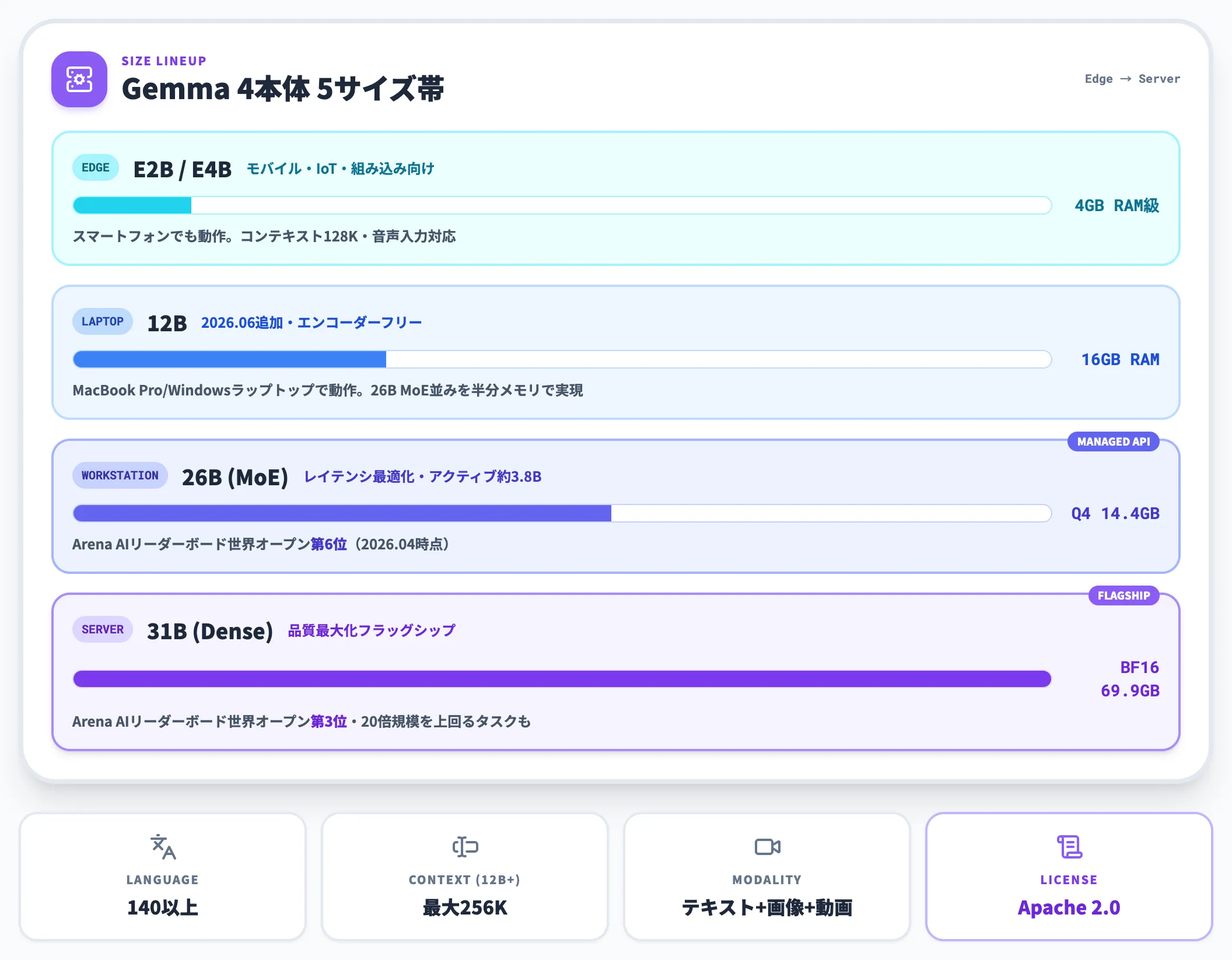This screenshot has width=1232, height=960.
Task: Select the 12B model title
Action: (x=167, y=323)
